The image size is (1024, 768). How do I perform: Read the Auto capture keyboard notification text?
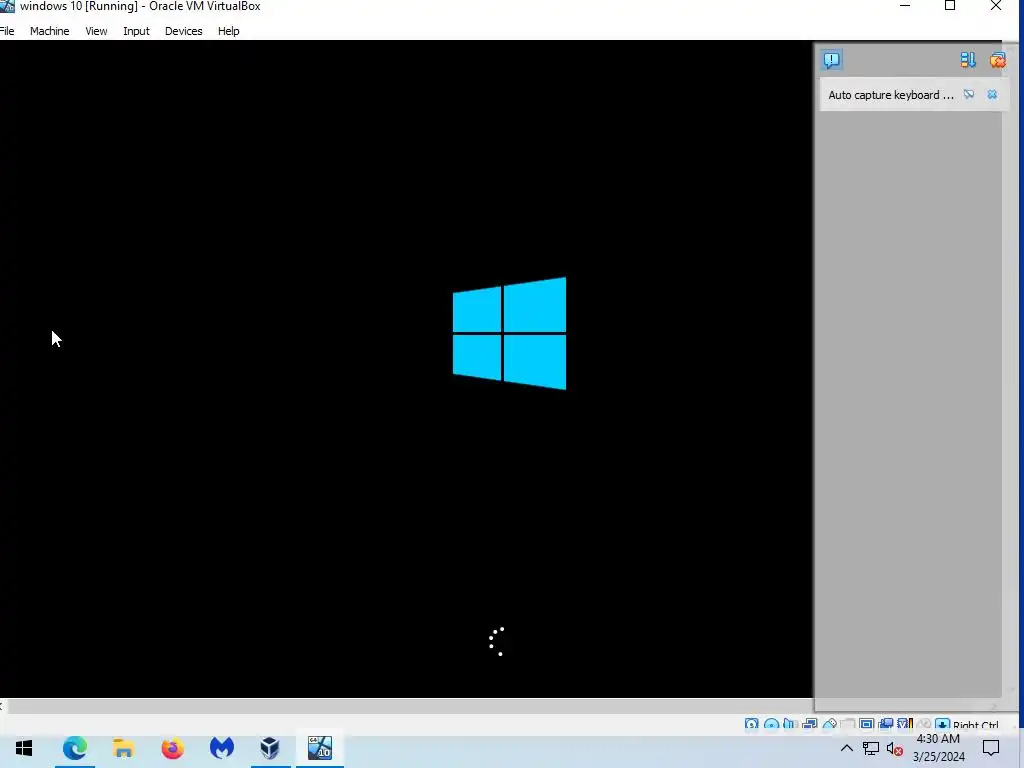891,95
